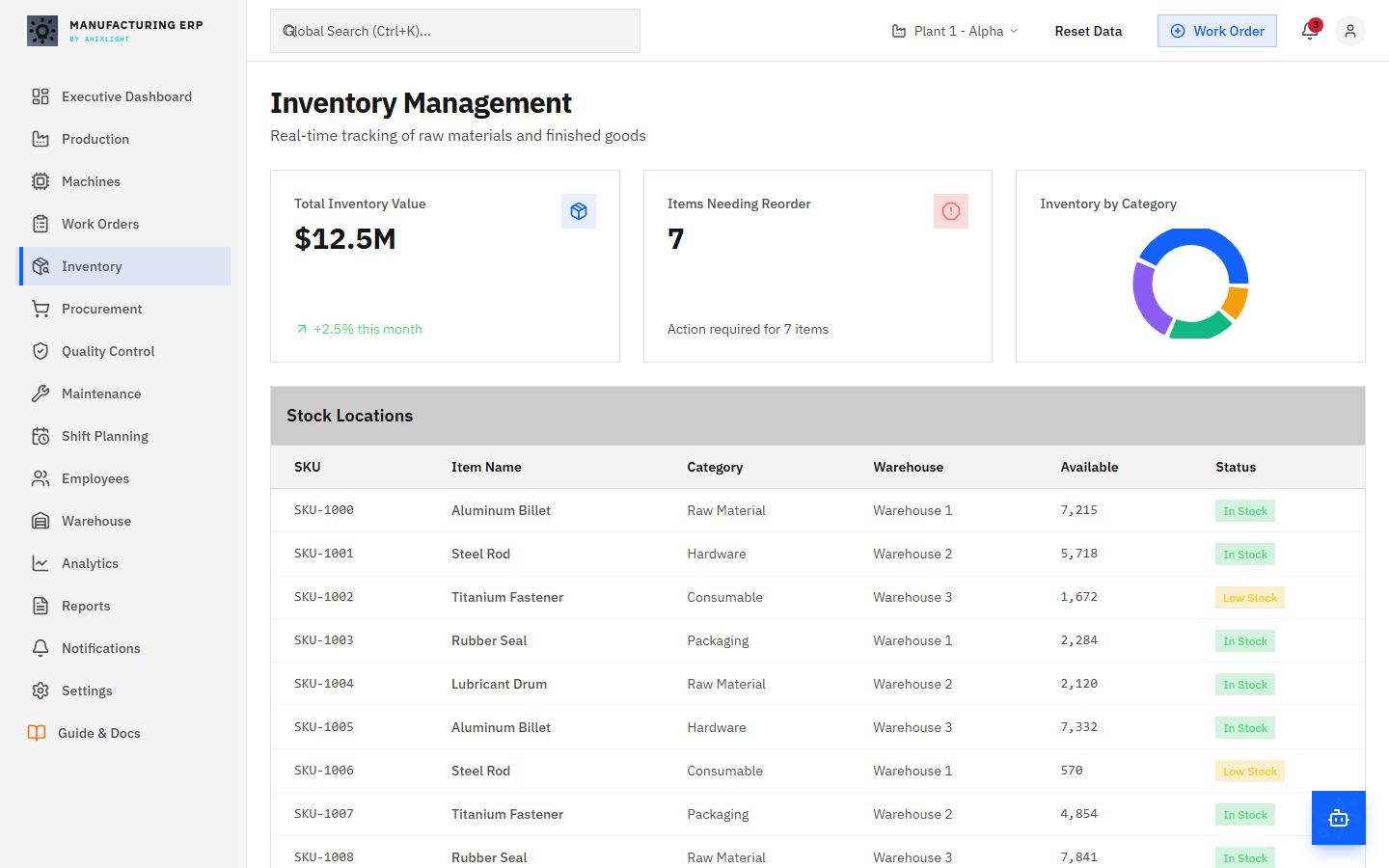Screen dimensions: 1389x868
Task: Click the reorder alert icon
Action: (951, 211)
